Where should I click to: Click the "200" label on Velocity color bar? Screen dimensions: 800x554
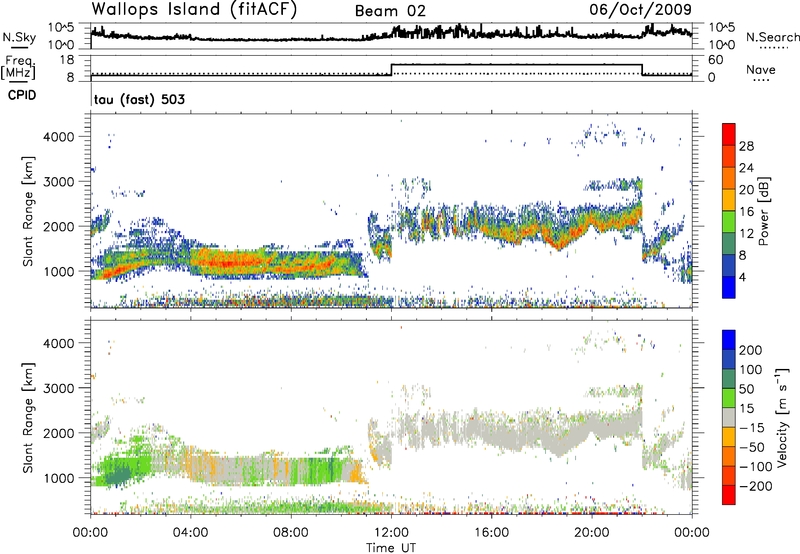click(x=751, y=350)
